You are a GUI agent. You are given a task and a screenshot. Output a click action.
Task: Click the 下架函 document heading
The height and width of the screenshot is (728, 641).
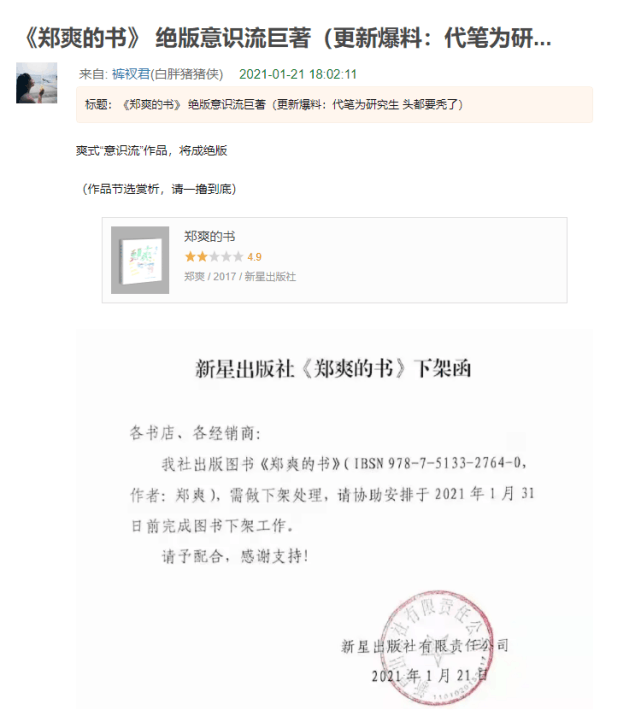[x=333, y=369]
